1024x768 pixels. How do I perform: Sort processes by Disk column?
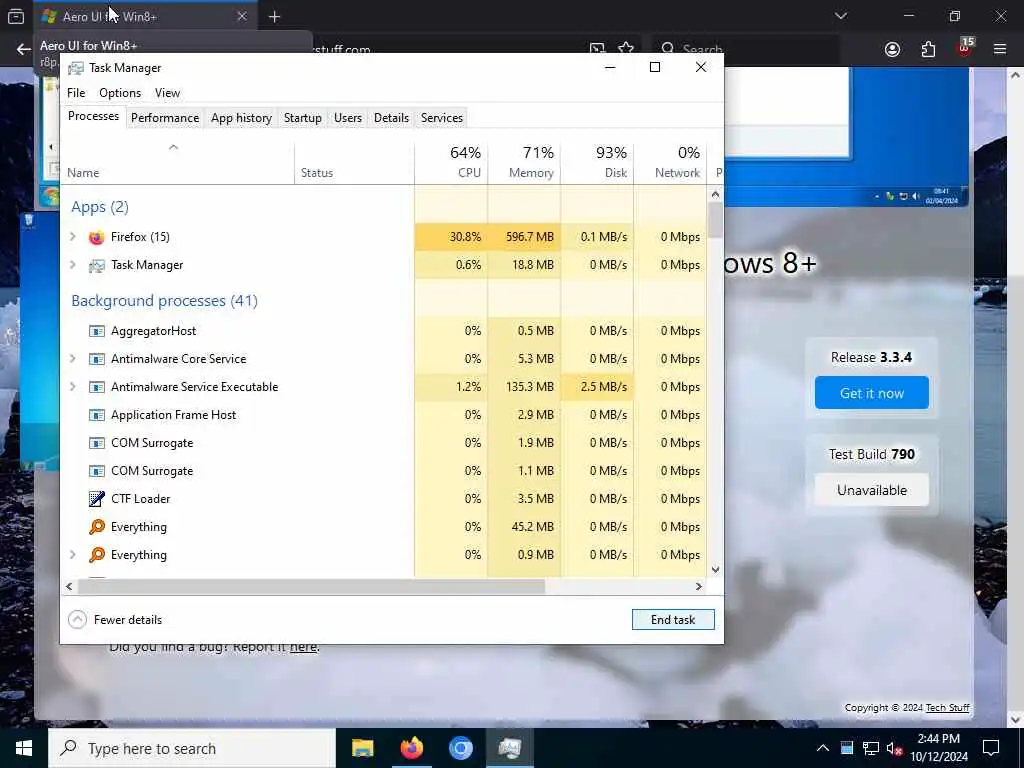point(598,162)
